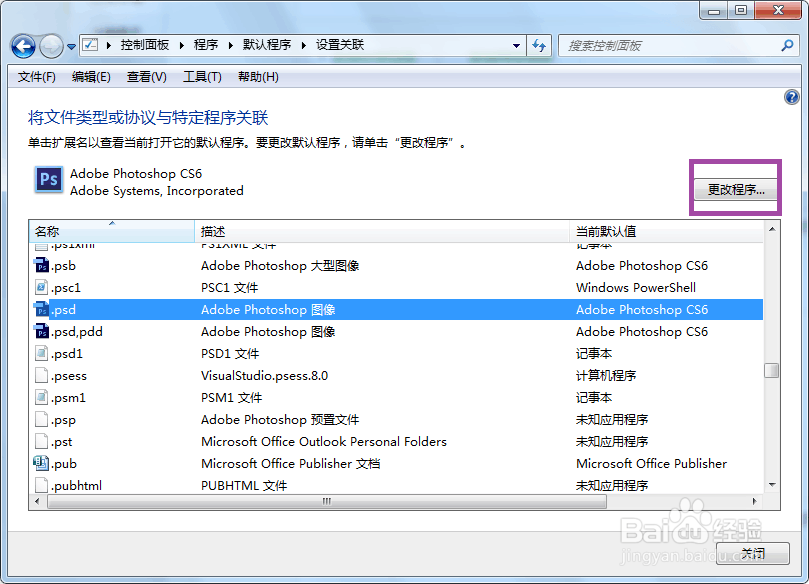Click the .psb file type icon
This screenshot has width=809, height=584.
[41, 265]
